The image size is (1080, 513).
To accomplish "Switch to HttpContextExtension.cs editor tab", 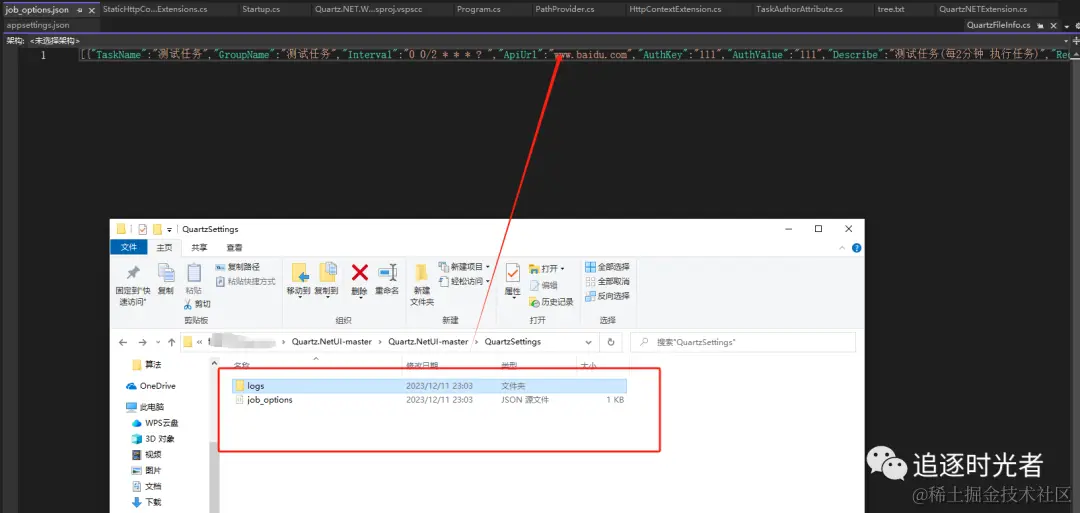I will (x=675, y=10).
